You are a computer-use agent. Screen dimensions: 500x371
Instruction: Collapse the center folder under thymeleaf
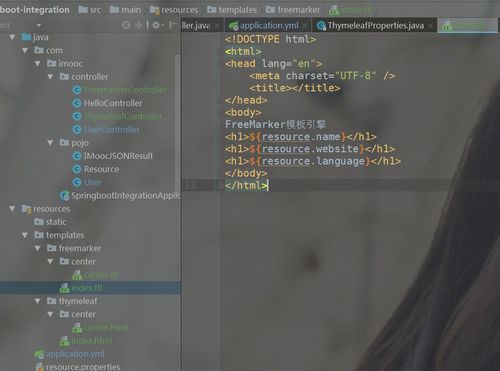coord(50,314)
